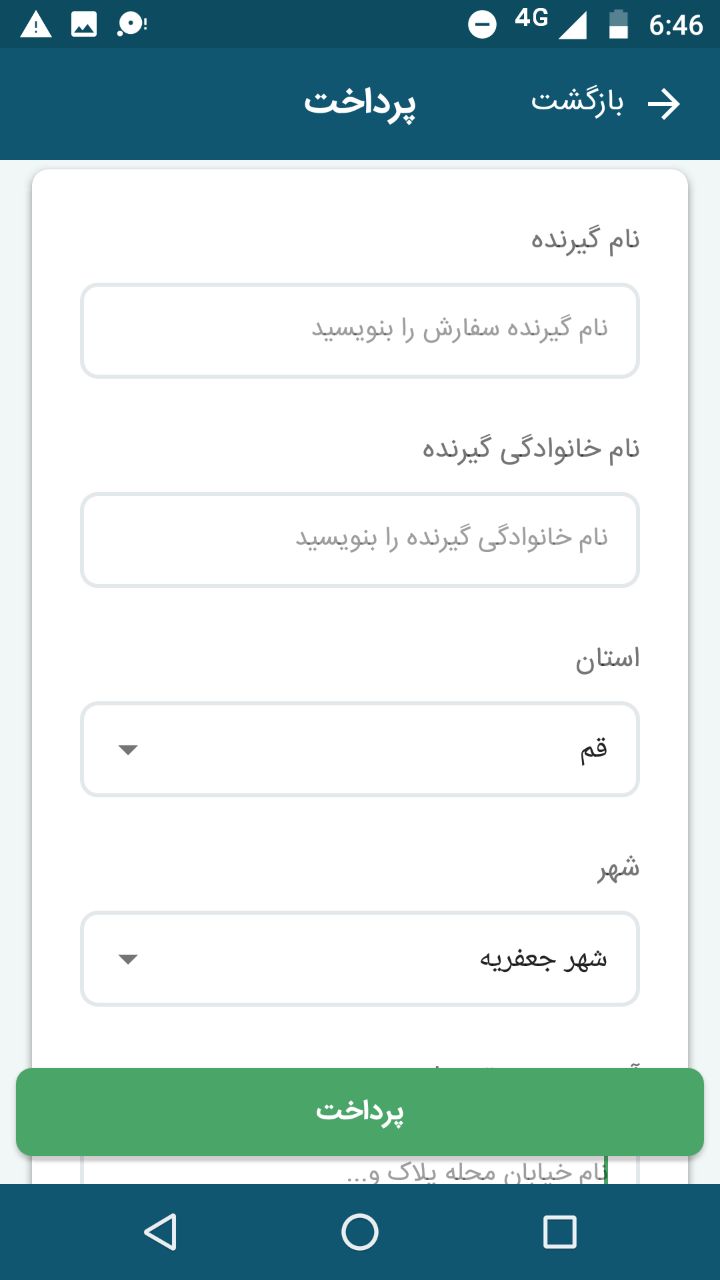Tap the بازگشت text link

[x=577, y=104]
